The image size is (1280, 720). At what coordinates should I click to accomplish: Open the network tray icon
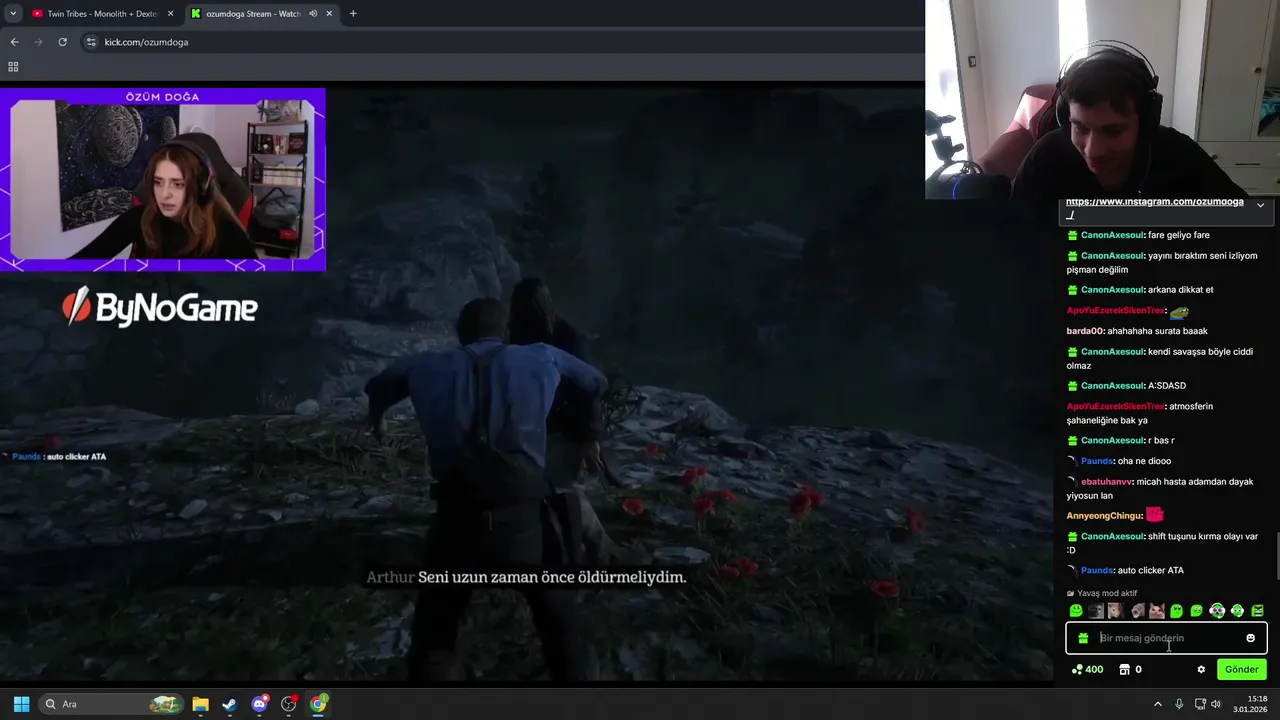[x=1199, y=704]
